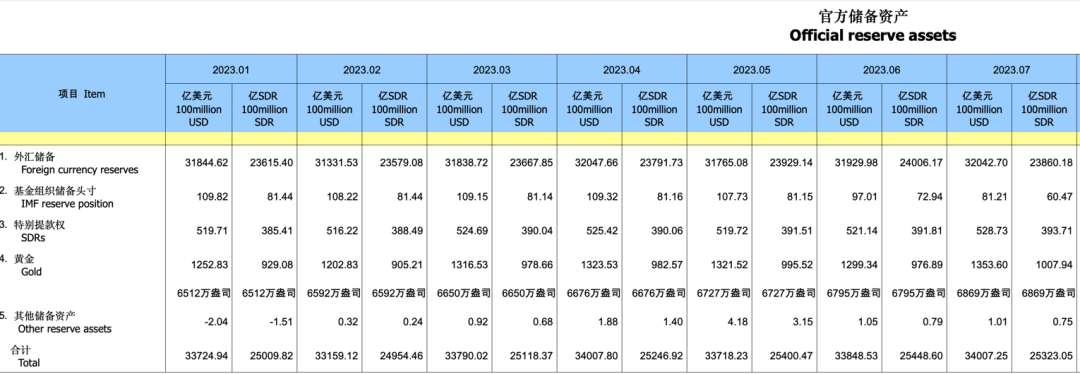Select the 2023.06 column header
This screenshot has width=1080, height=374.
(882, 70)
